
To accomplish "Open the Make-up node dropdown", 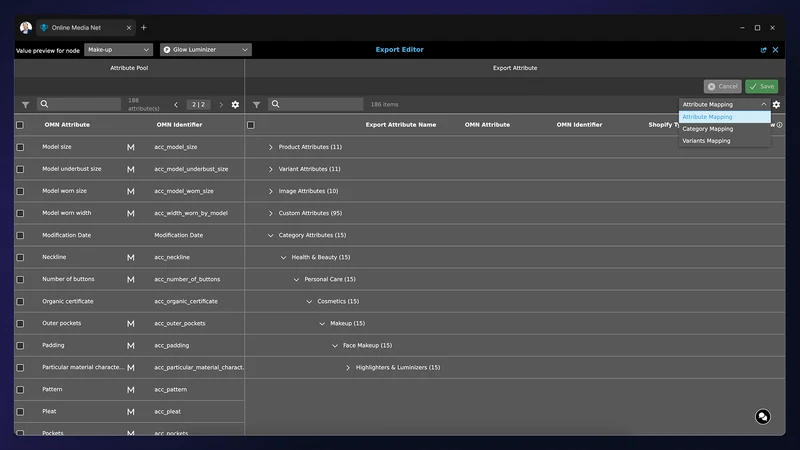I will (118, 49).
